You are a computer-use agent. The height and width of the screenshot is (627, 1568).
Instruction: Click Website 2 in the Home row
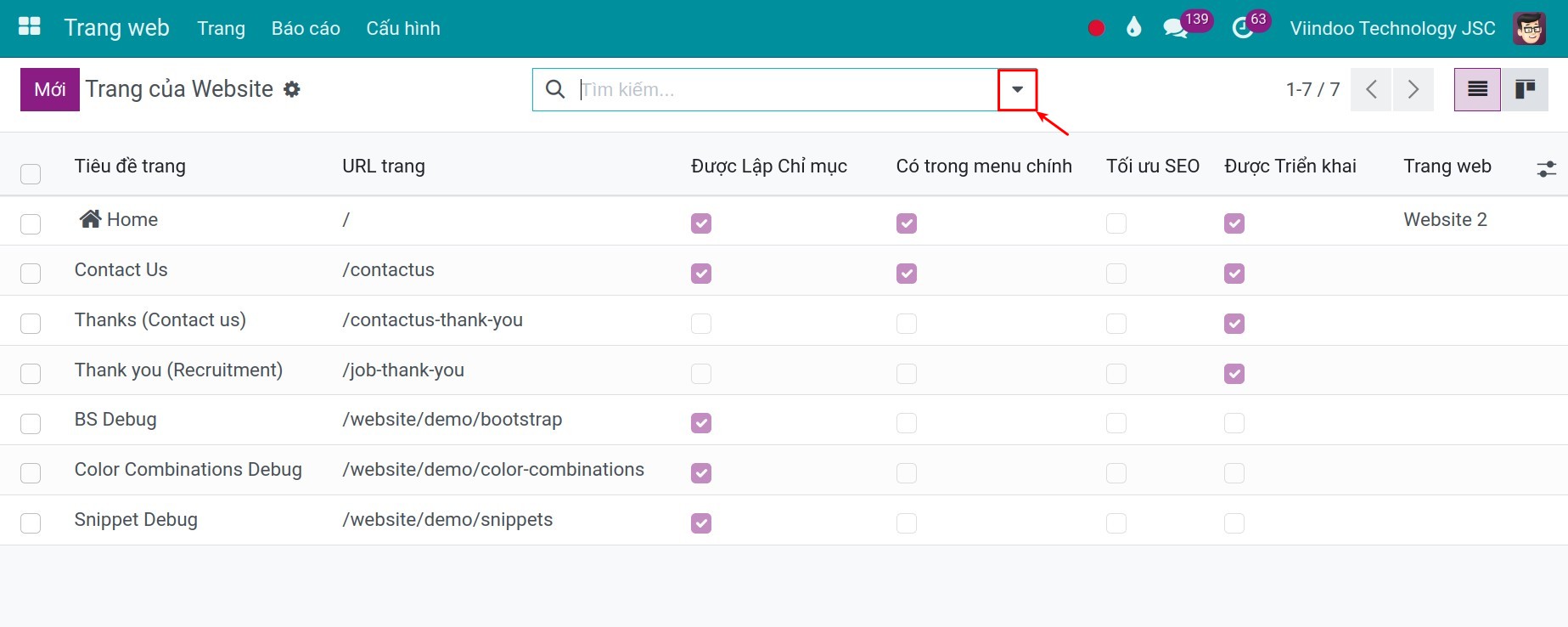tap(1445, 219)
